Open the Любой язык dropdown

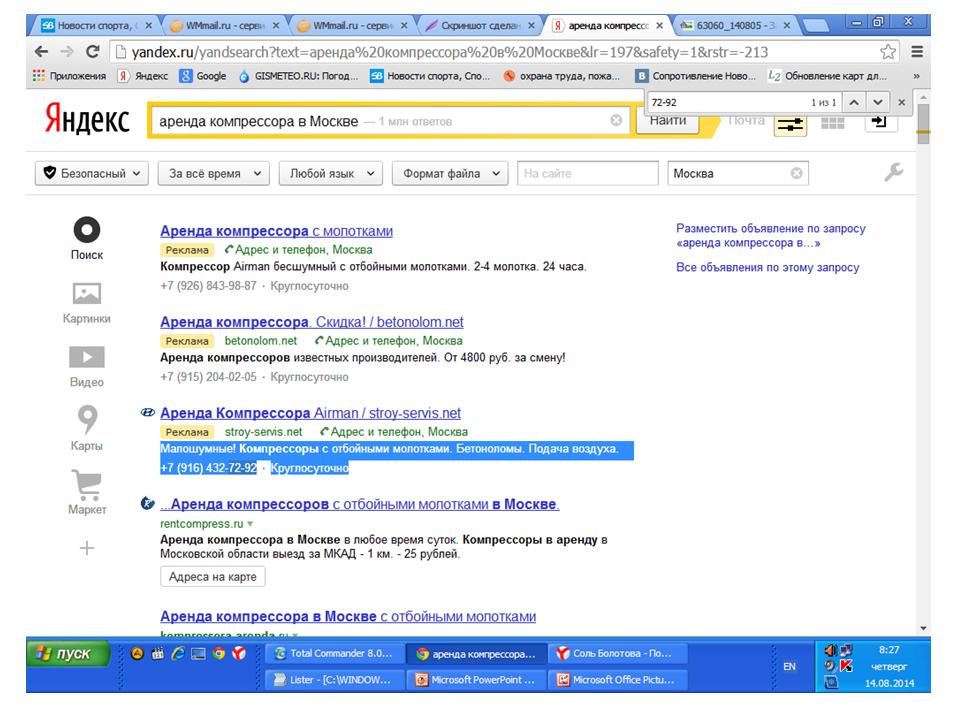pyautogui.click(x=331, y=173)
